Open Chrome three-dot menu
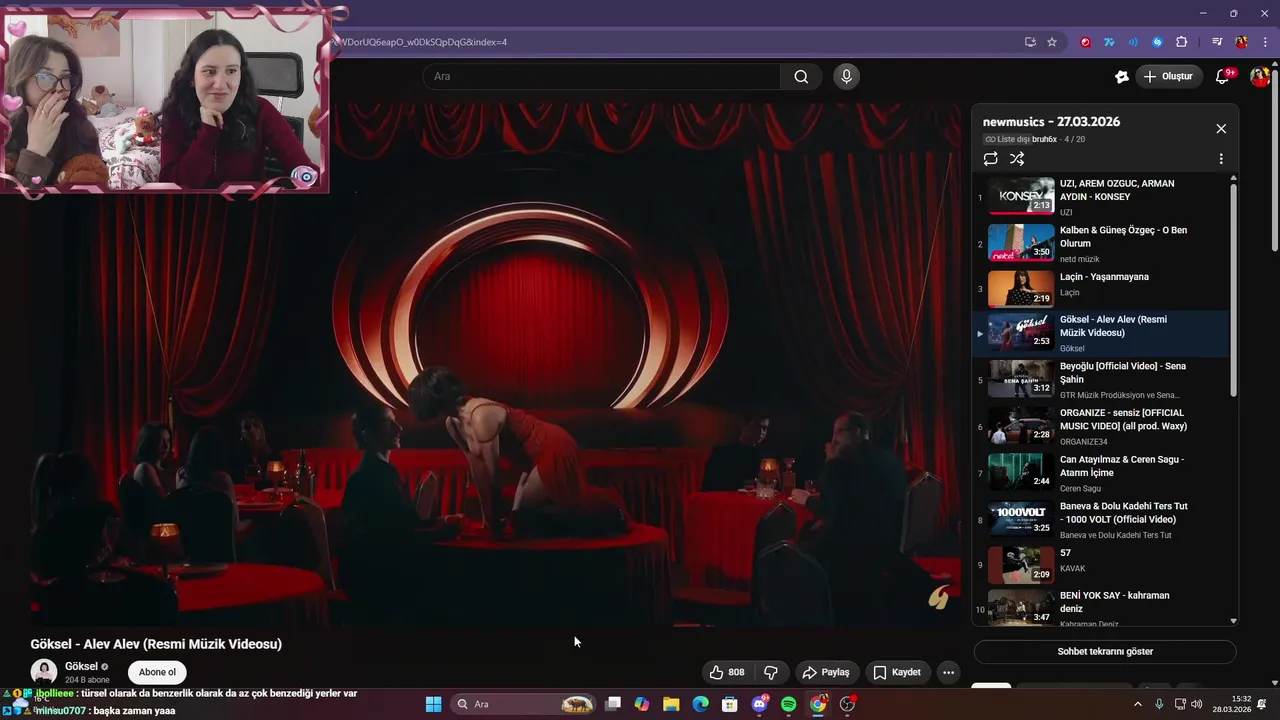Image resolution: width=1280 pixels, height=720 pixels. (x=1265, y=42)
